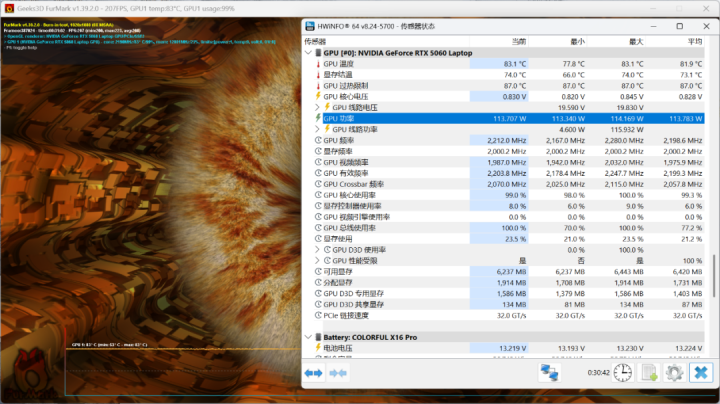Click the 113.707 W current power value
This screenshot has height=404, width=720.
[x=509, y=118]
